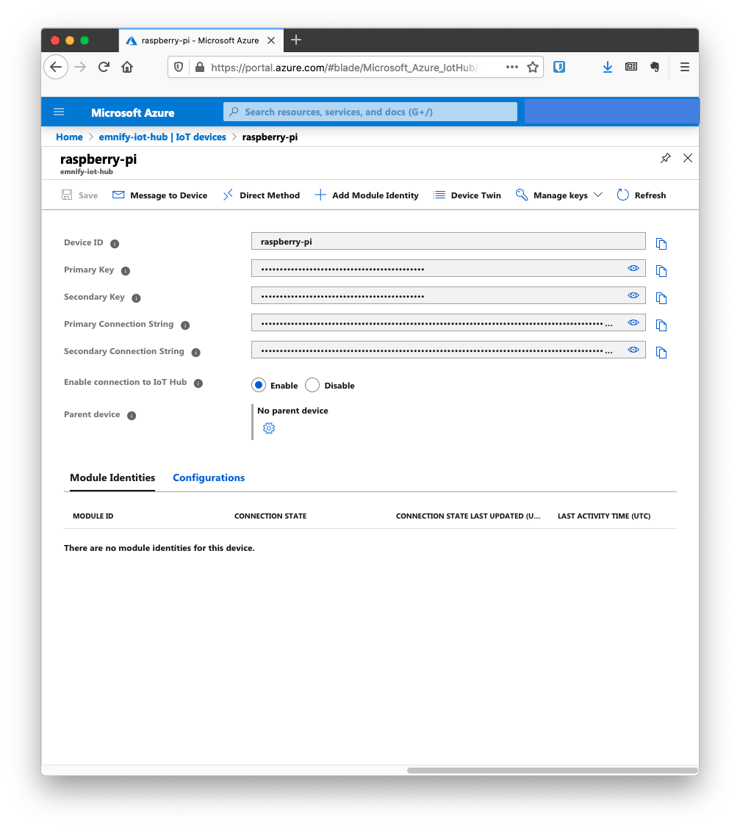This screenshot has height=830, width=740.
Task: Focus the Azure search resources box
Action: [370, 112]
